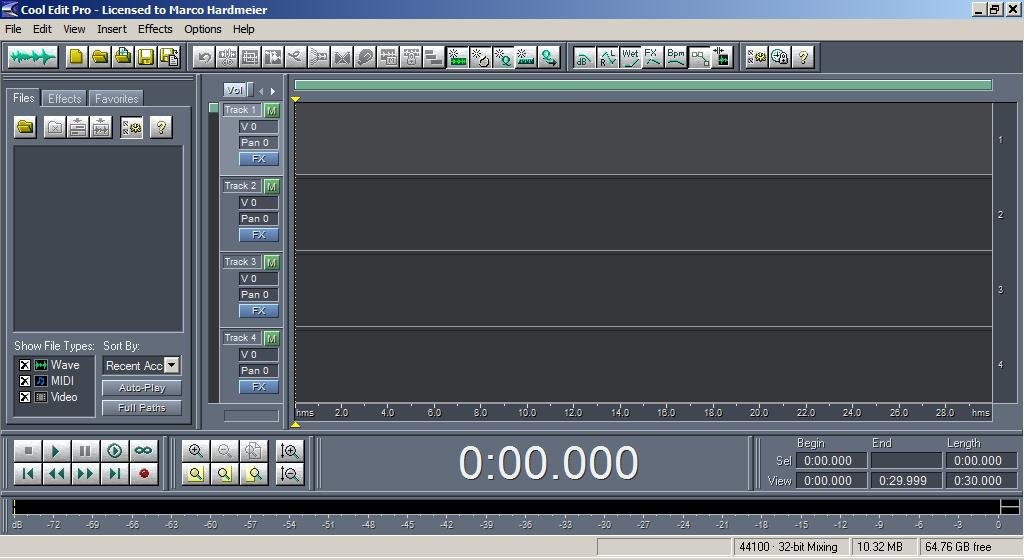The width and height of the screenshot is (1024, 560).
Task: Open the Effects menu
Action: (155, 29)
